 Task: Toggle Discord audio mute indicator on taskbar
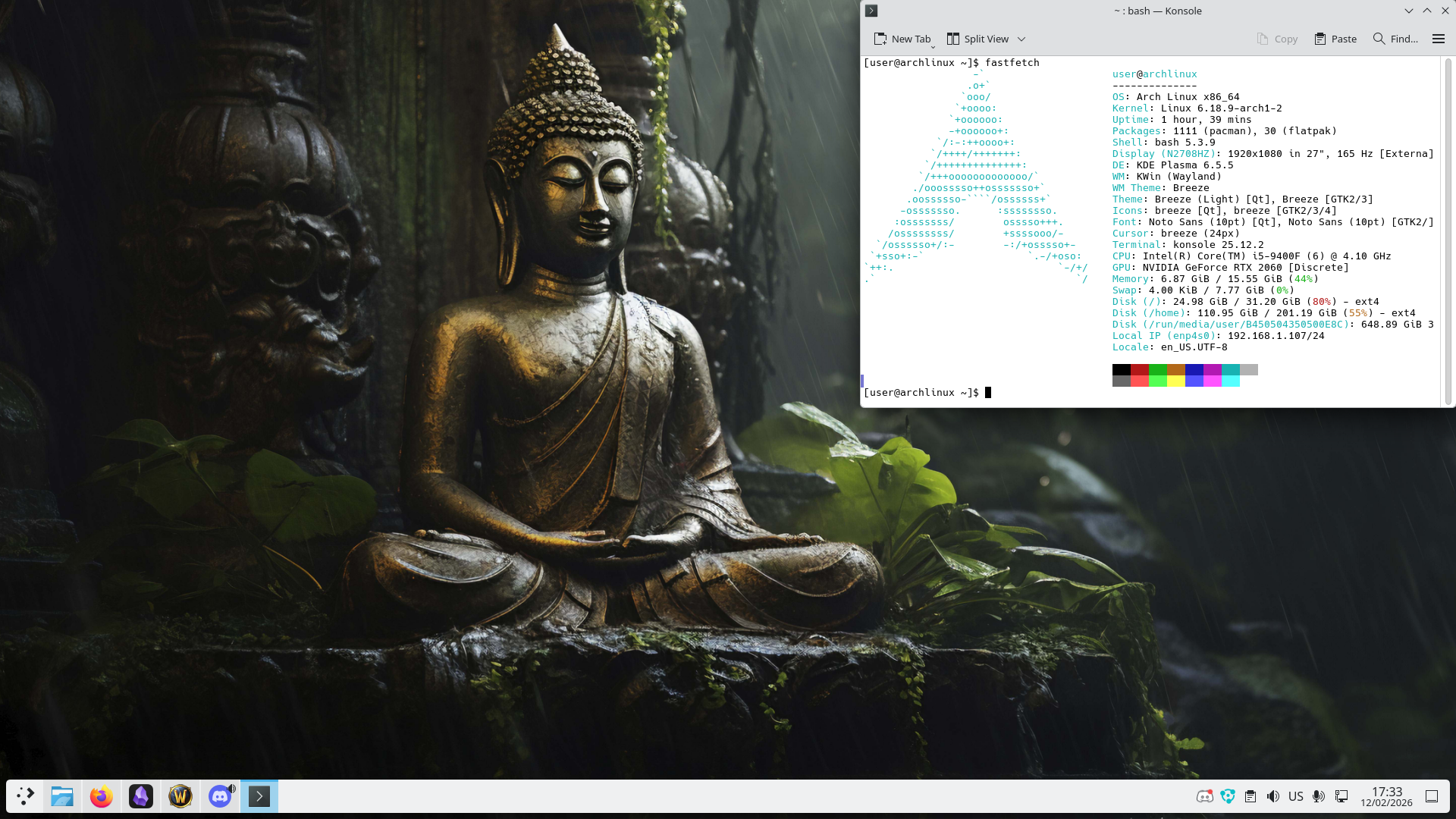(x=232, y=789)
